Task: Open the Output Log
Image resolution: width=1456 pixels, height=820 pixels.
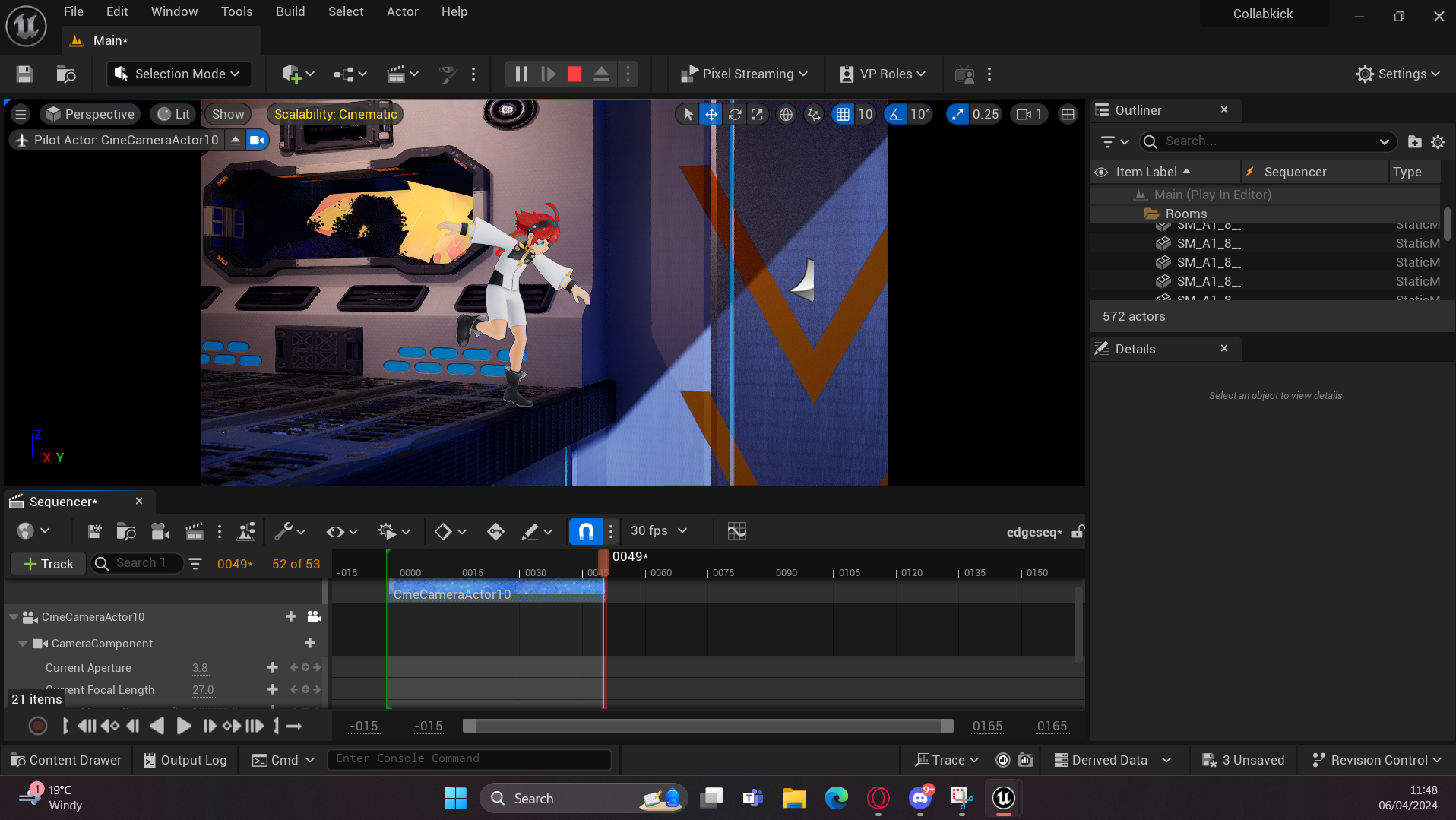Action: coord(185,760)
